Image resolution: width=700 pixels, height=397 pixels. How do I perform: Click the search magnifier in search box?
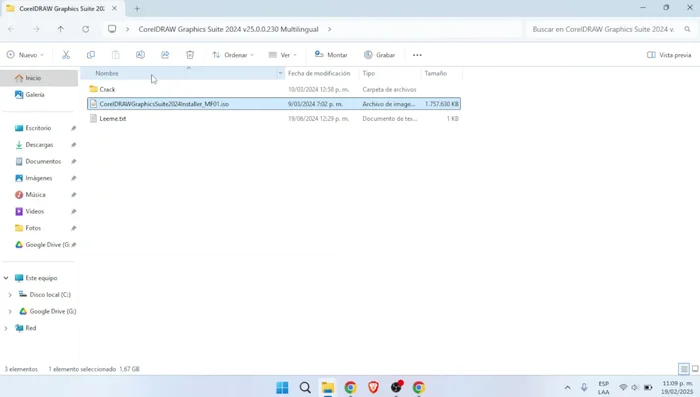pyautogui.click(x=687, y=29)
